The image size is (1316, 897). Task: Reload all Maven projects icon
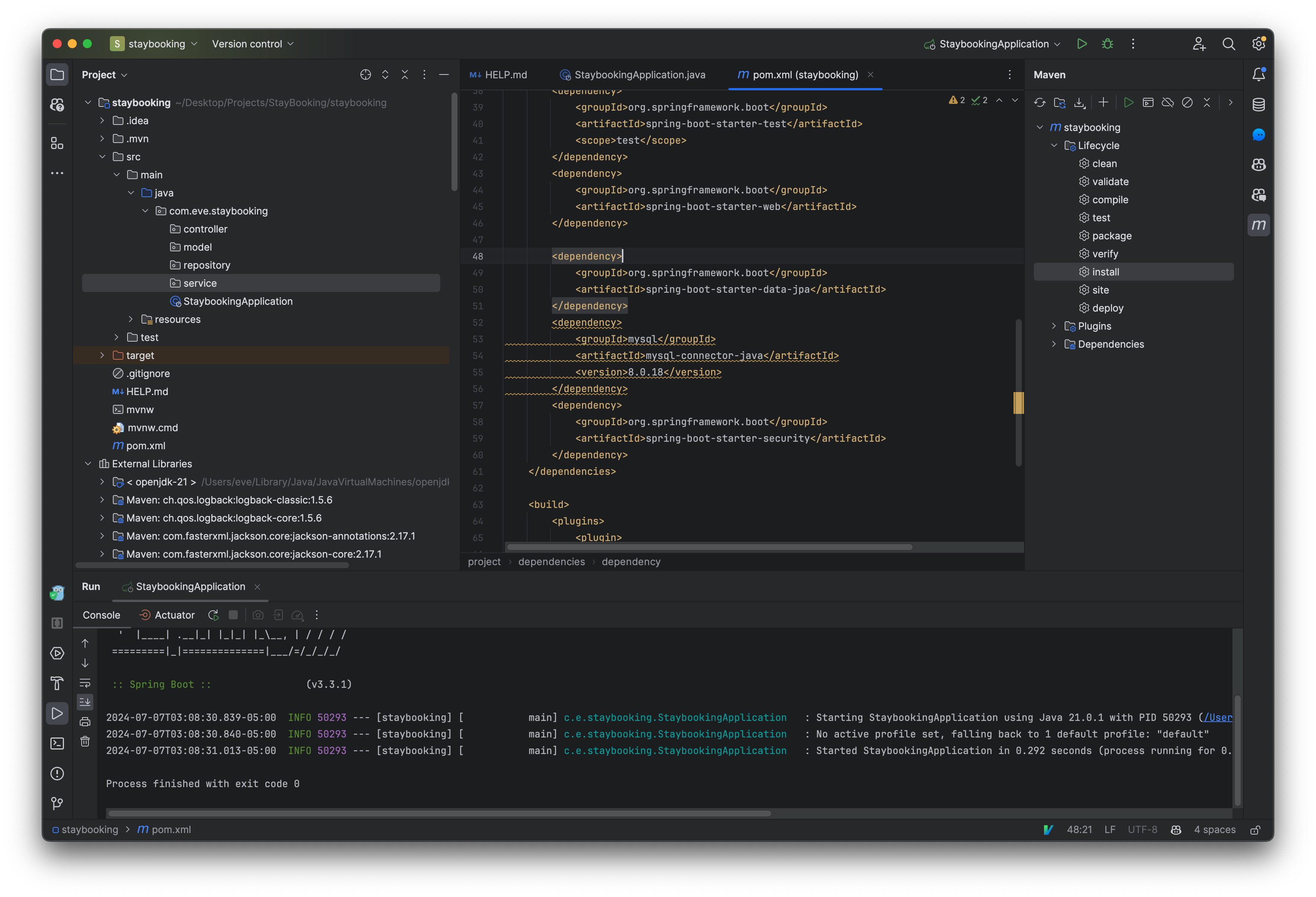pyautogui.click(x=1039, y=102)
